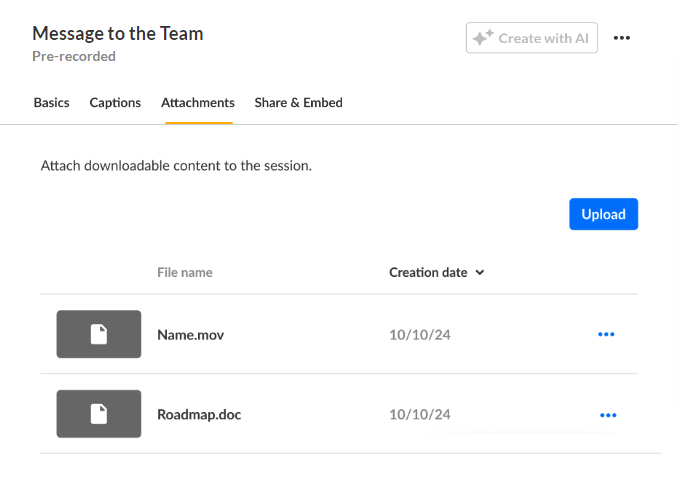Open the Captions tab
Viewport: 679px width, 497px height.
115,102
